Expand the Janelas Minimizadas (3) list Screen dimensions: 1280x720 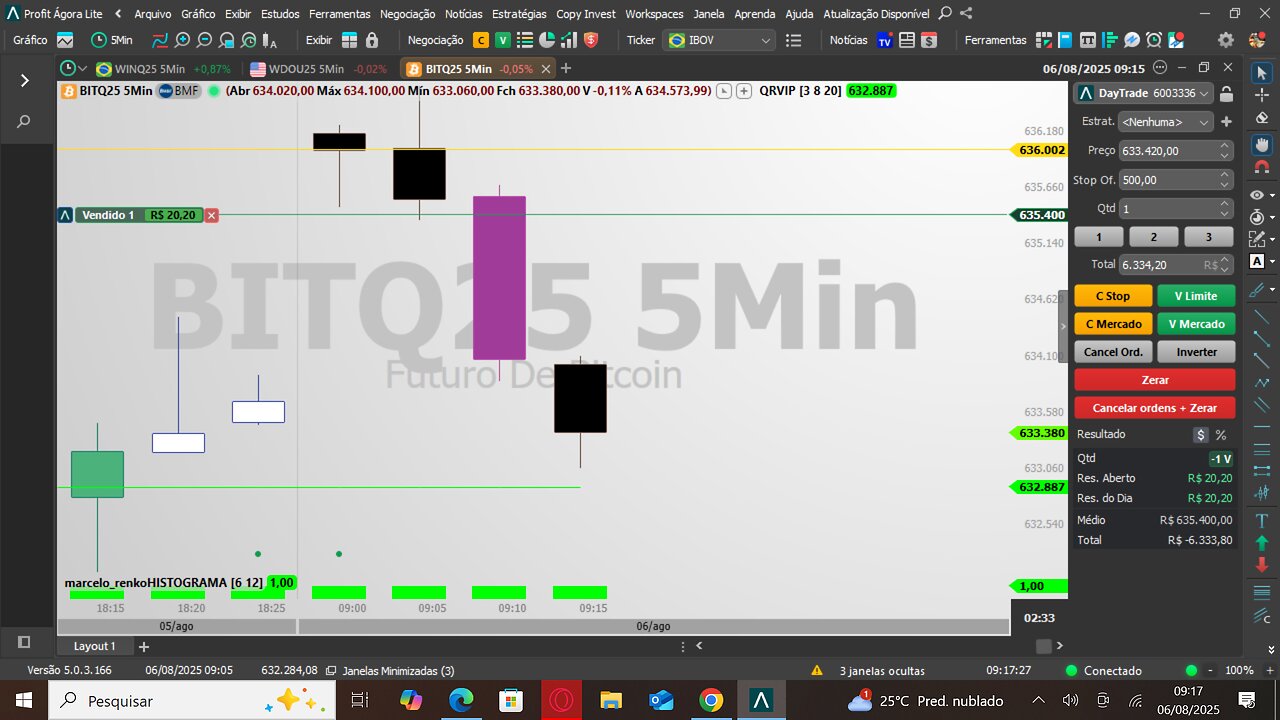coord(390,671)
